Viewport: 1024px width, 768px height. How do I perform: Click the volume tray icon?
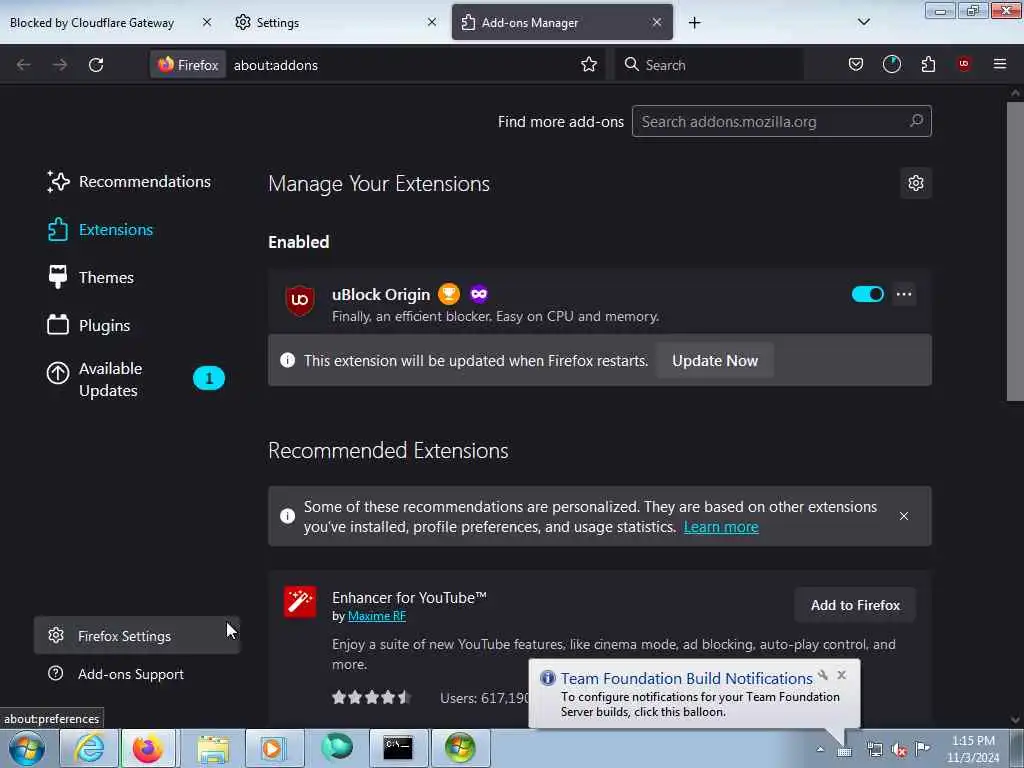point(899,750)
